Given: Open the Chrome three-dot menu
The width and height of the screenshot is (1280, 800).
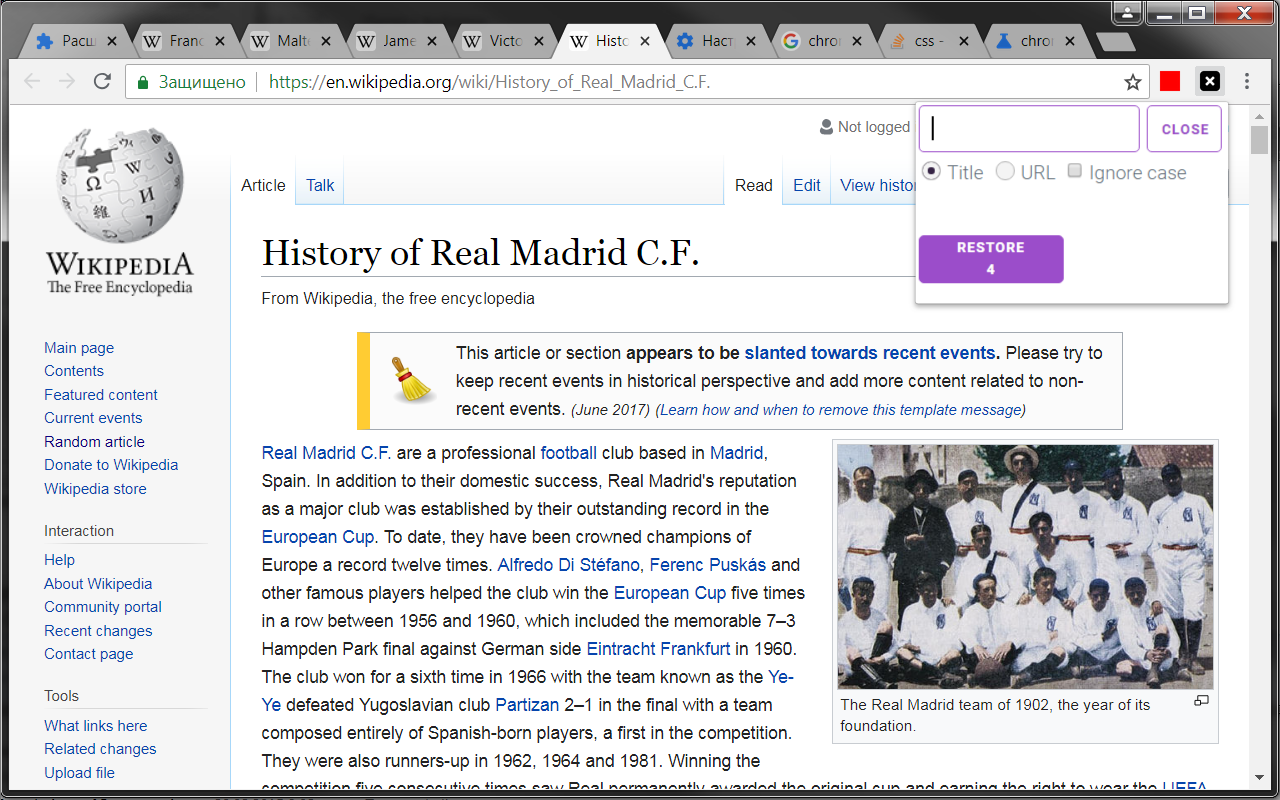Looking at the screenshot, I should [x=1247, y=82].
